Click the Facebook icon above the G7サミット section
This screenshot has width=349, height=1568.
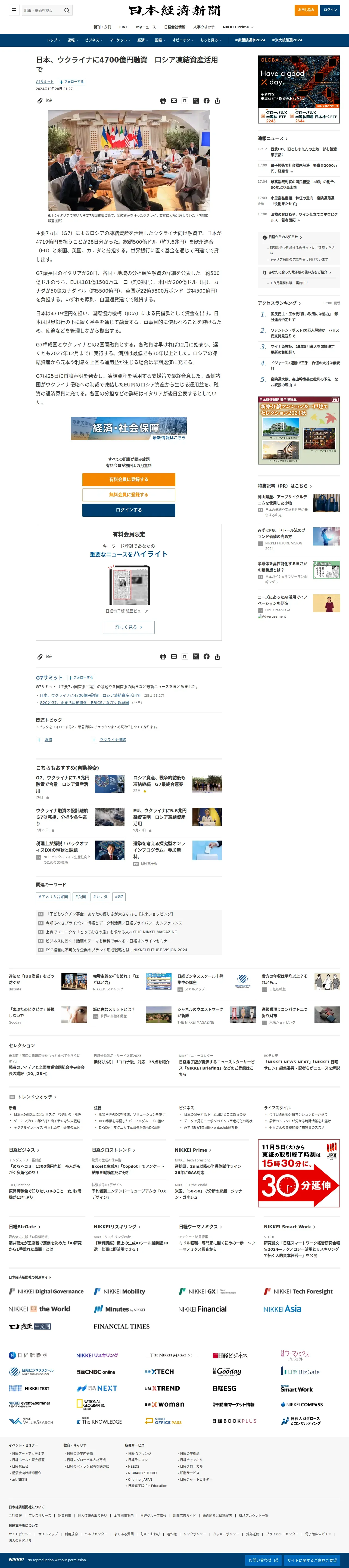click(x=207, y=657)
